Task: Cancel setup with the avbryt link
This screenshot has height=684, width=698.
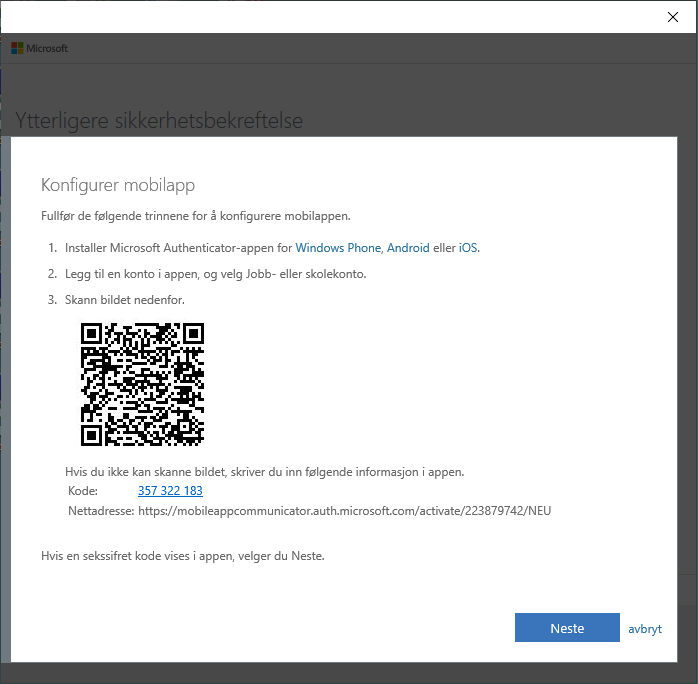Action: pyautogui.click(x=645, y=629)
